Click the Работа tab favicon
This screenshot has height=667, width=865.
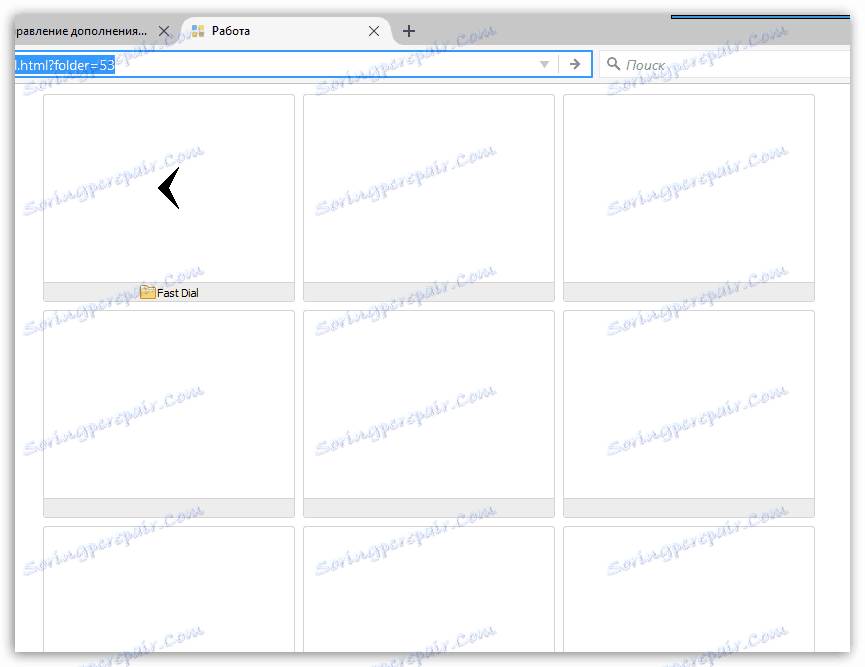198,31
